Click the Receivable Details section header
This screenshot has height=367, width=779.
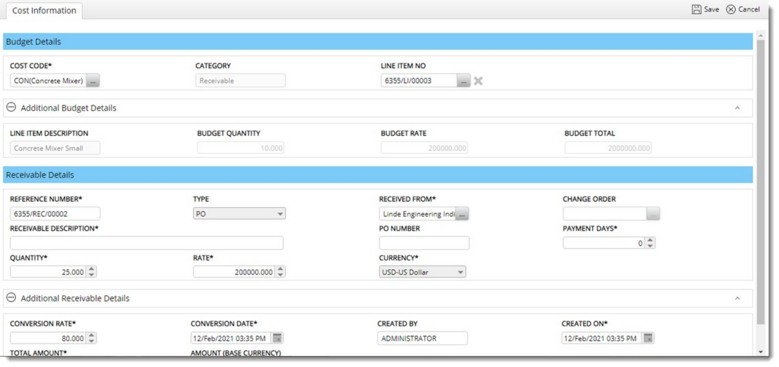click(378, 175)
